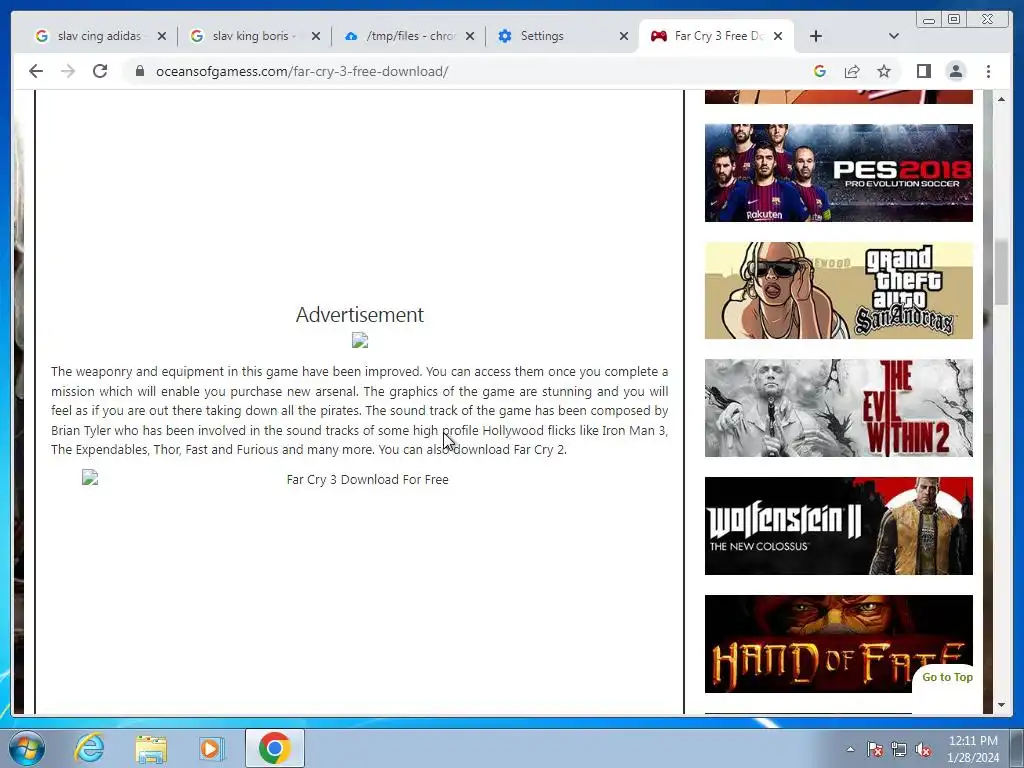This screenshot has width=1024, height=768.
Task: Open Action Center flag icon
Action: (x=875, y=749)
